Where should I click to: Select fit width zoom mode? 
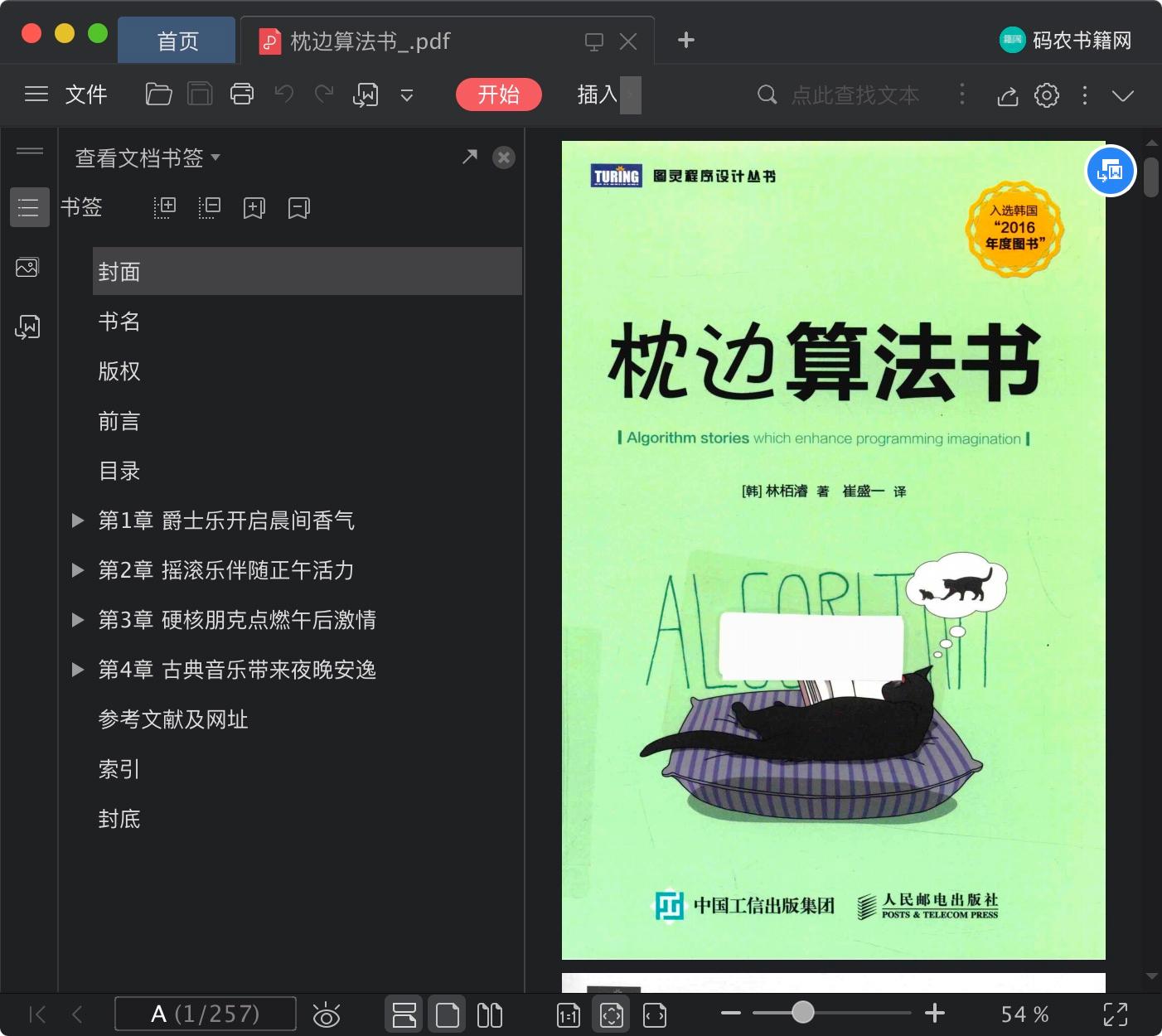(655, 1014)
